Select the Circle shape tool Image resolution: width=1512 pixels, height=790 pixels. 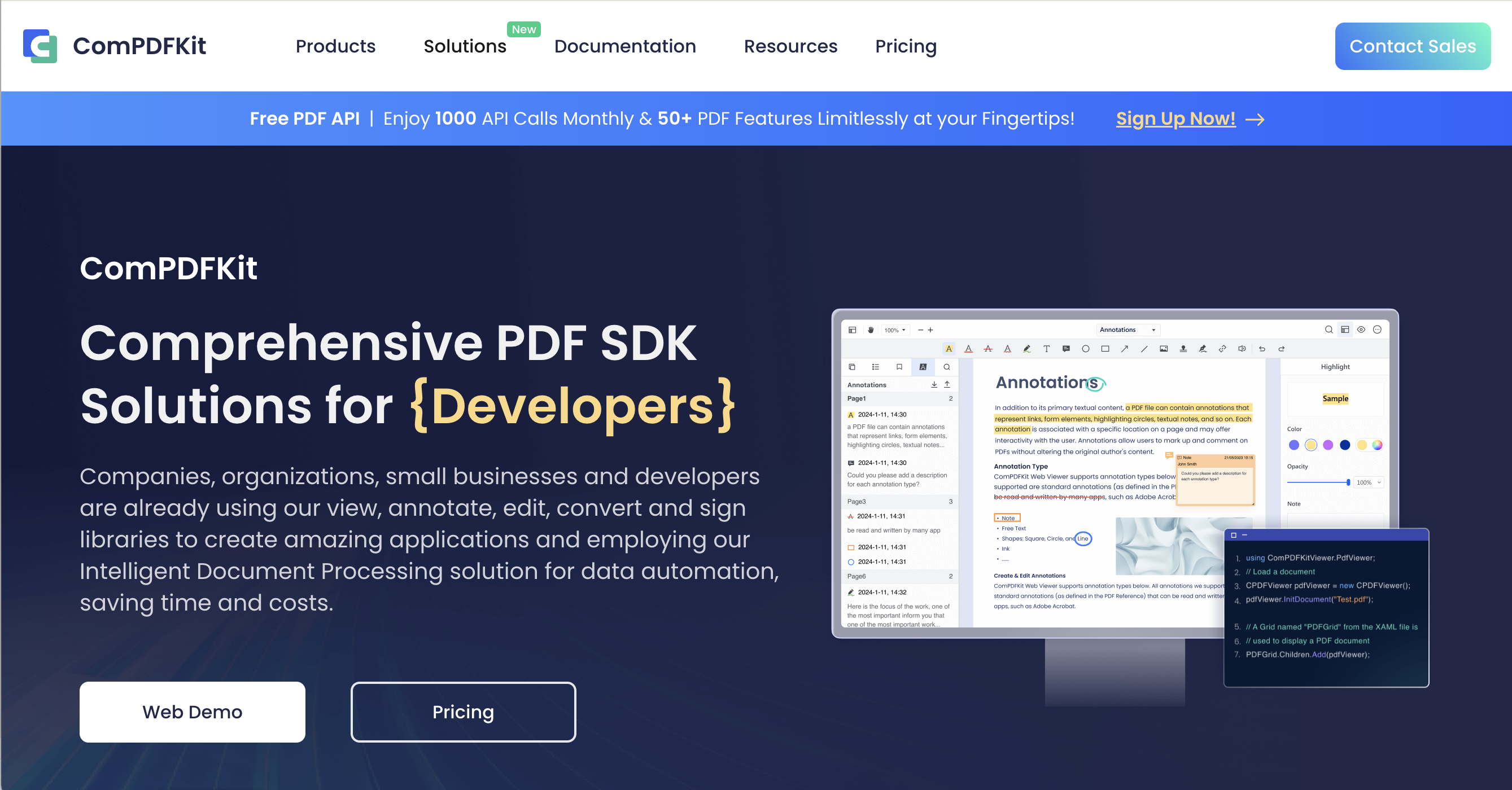coord(1085,349)
